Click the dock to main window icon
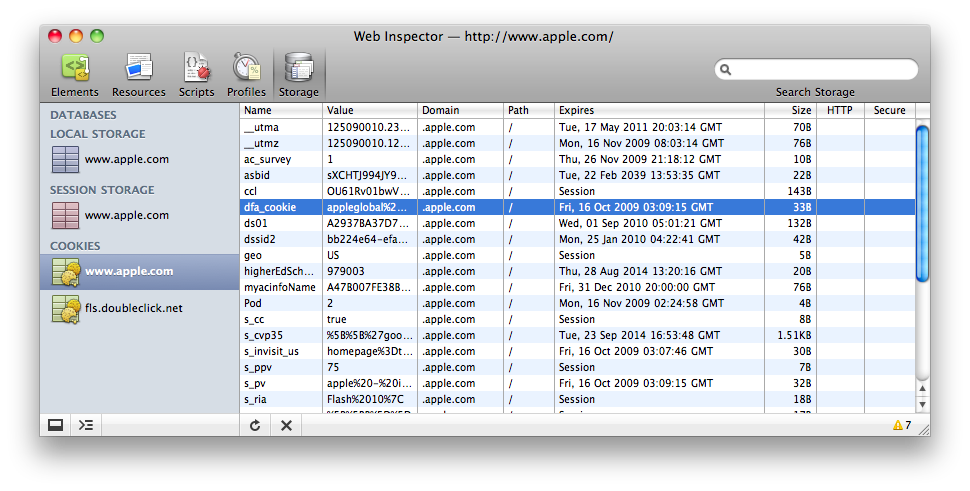 [x=56, y=425]
